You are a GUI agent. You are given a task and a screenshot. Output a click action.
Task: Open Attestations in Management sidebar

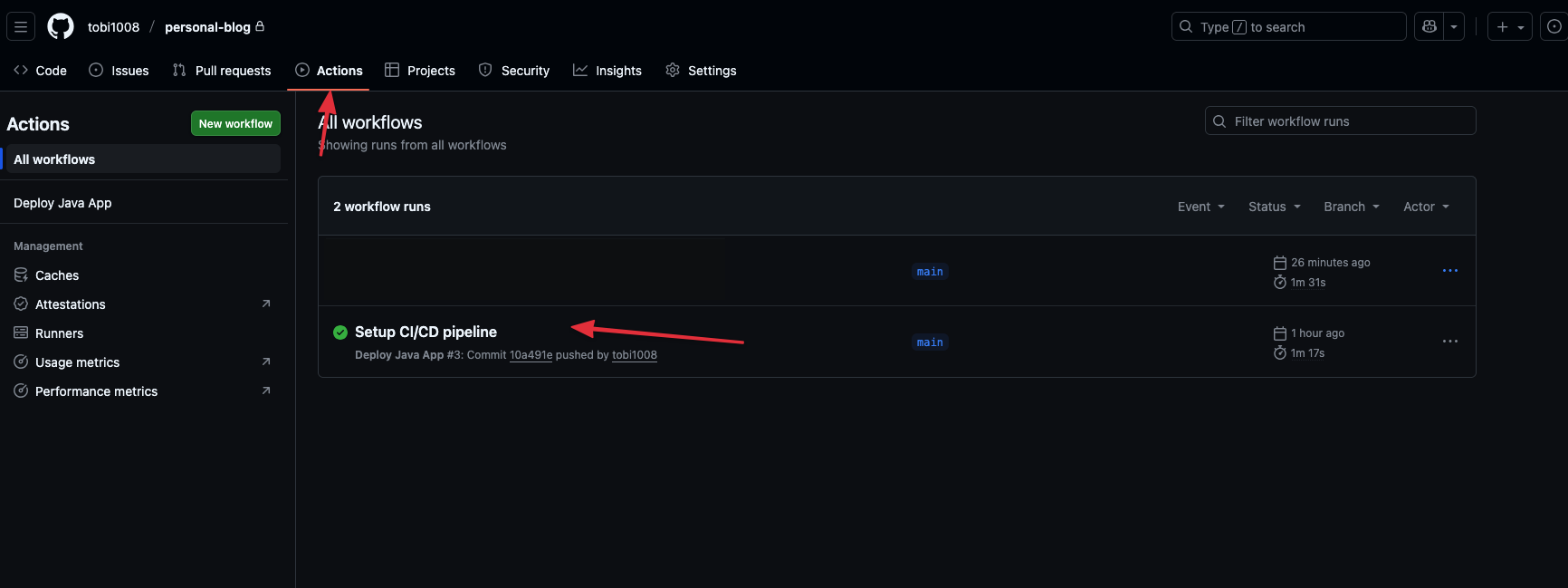click(x=71, y=304)
